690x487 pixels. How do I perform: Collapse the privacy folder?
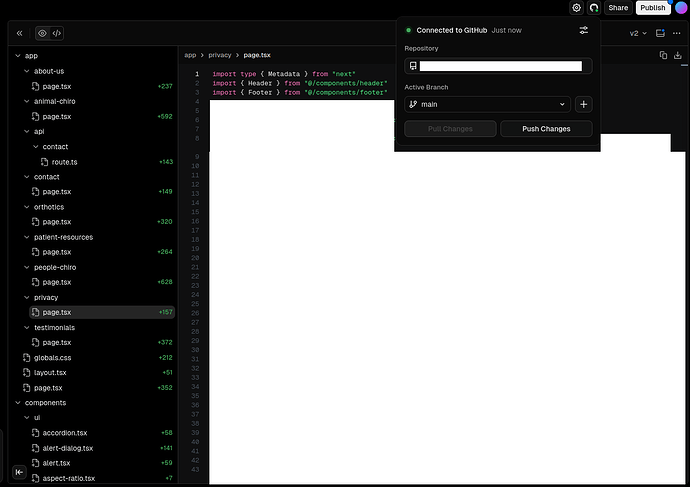pos(41,297)
